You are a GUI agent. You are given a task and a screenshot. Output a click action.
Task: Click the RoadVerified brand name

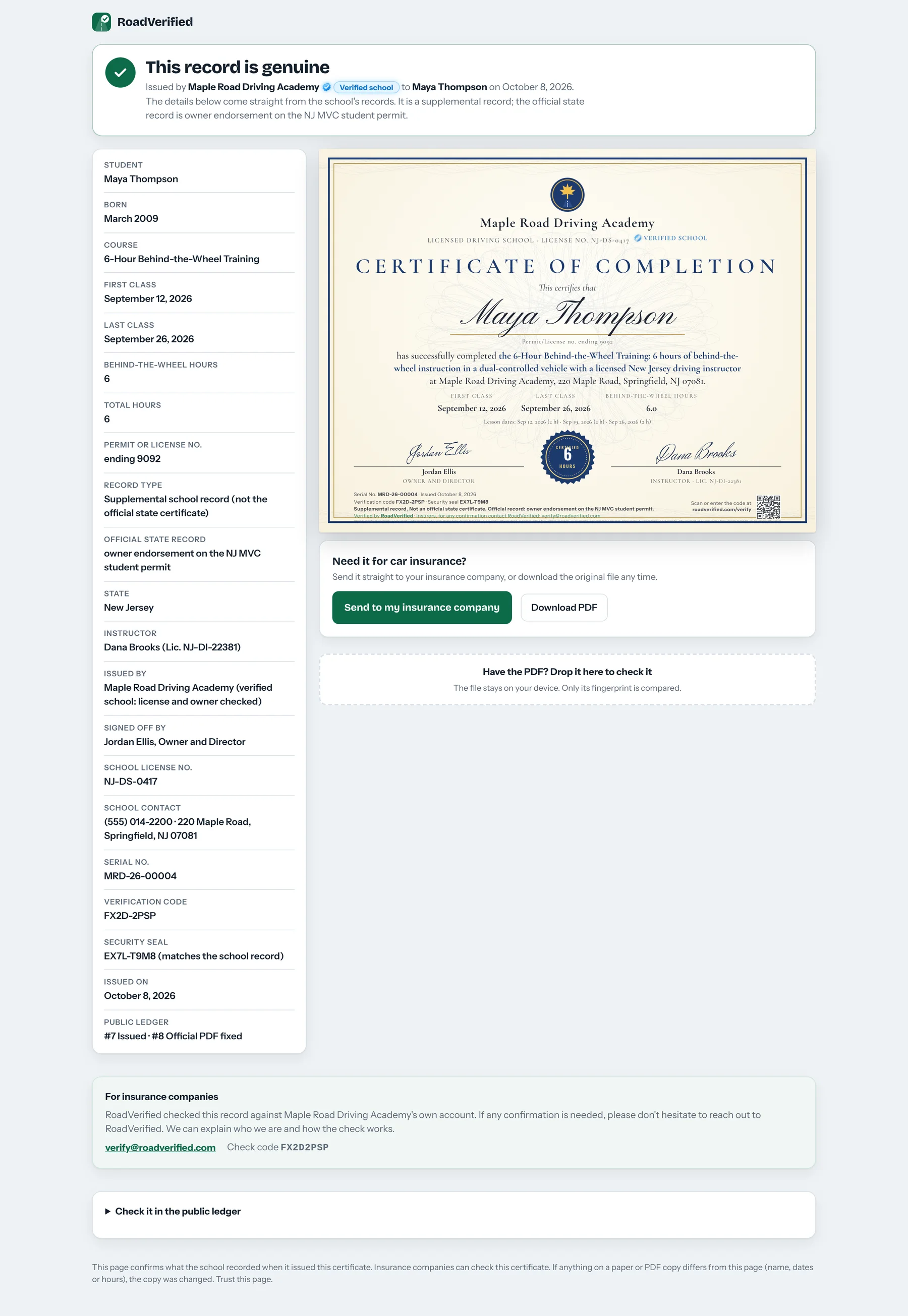coord(155,22)
